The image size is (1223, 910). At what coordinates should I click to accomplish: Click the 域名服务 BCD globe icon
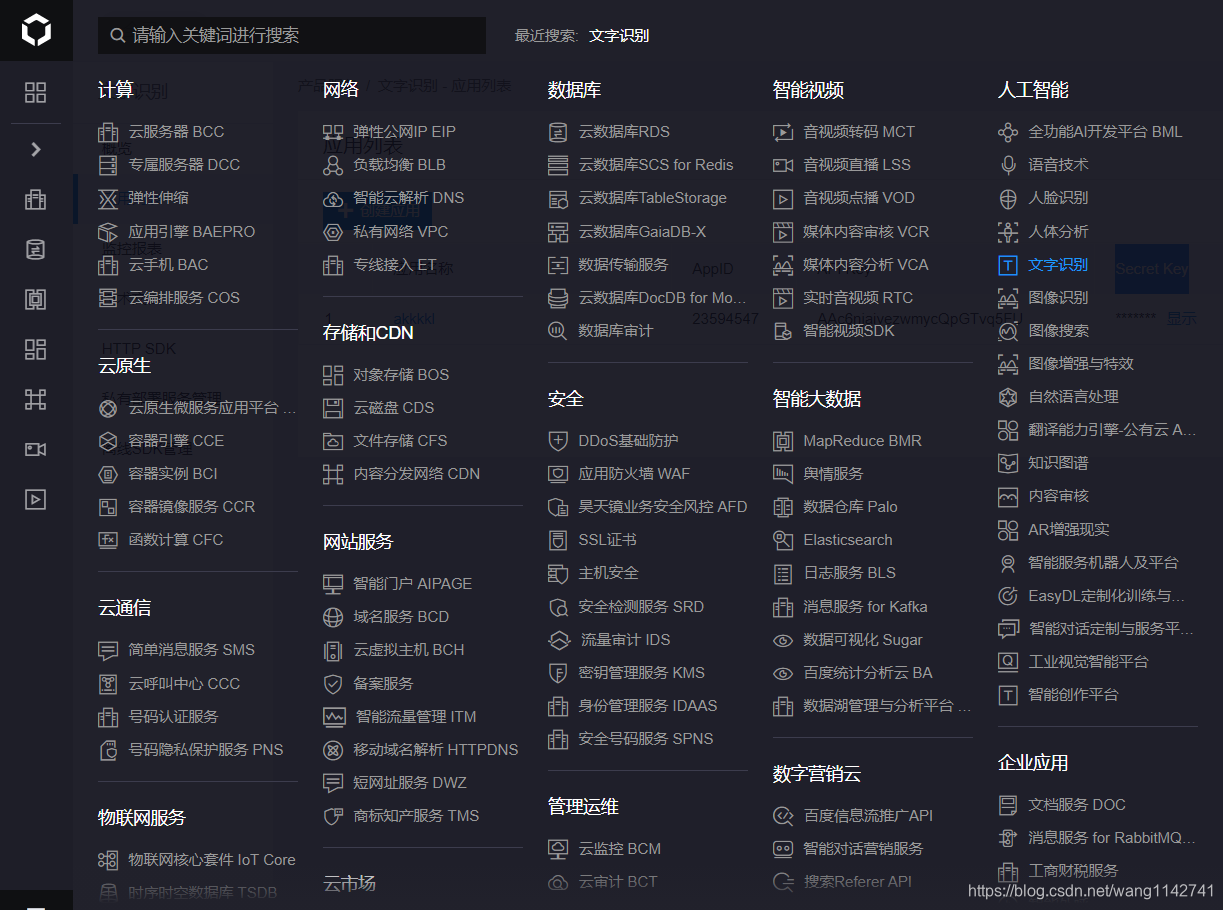[334, 617]
